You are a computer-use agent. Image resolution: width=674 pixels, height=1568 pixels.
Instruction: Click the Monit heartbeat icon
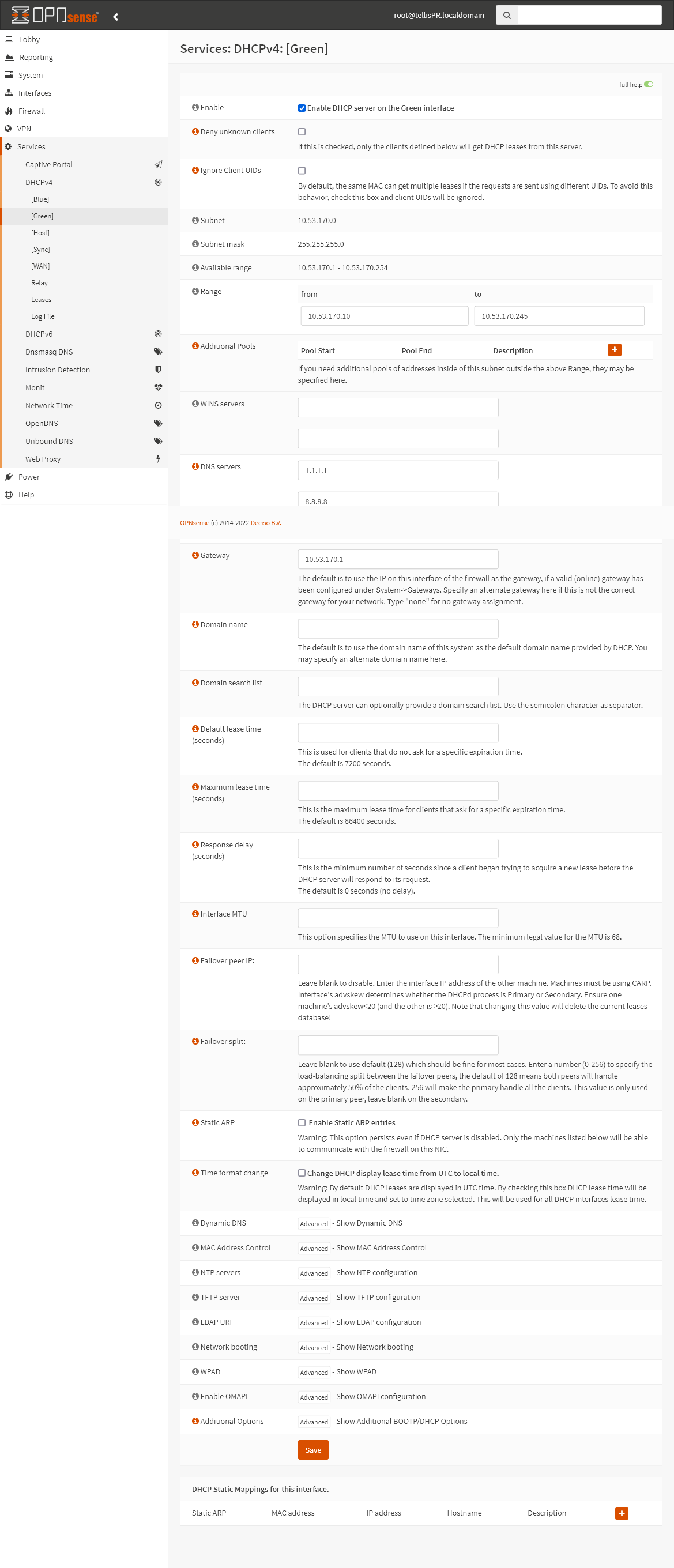tap(159, 387)
